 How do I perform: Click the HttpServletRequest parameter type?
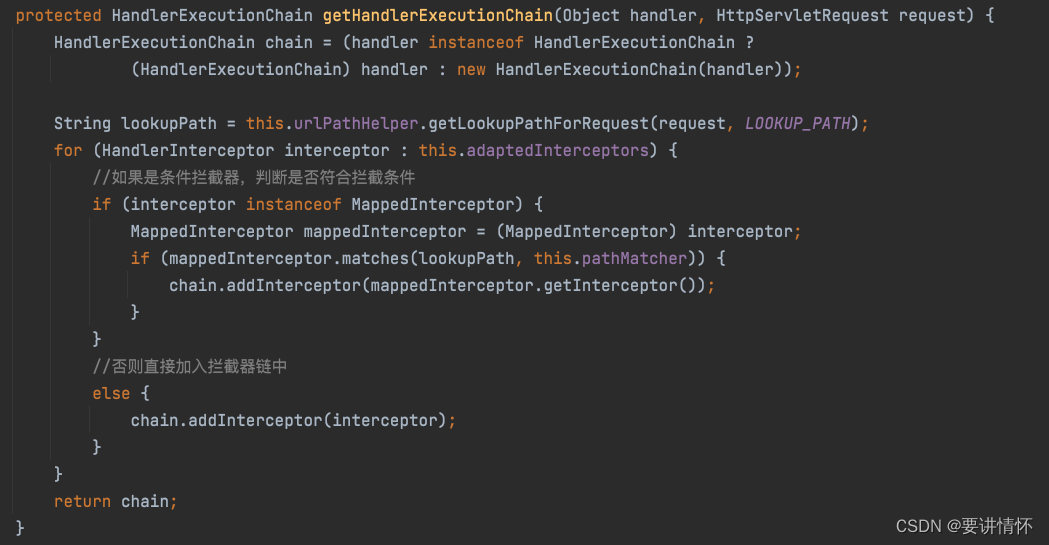[x=801, y=15]
